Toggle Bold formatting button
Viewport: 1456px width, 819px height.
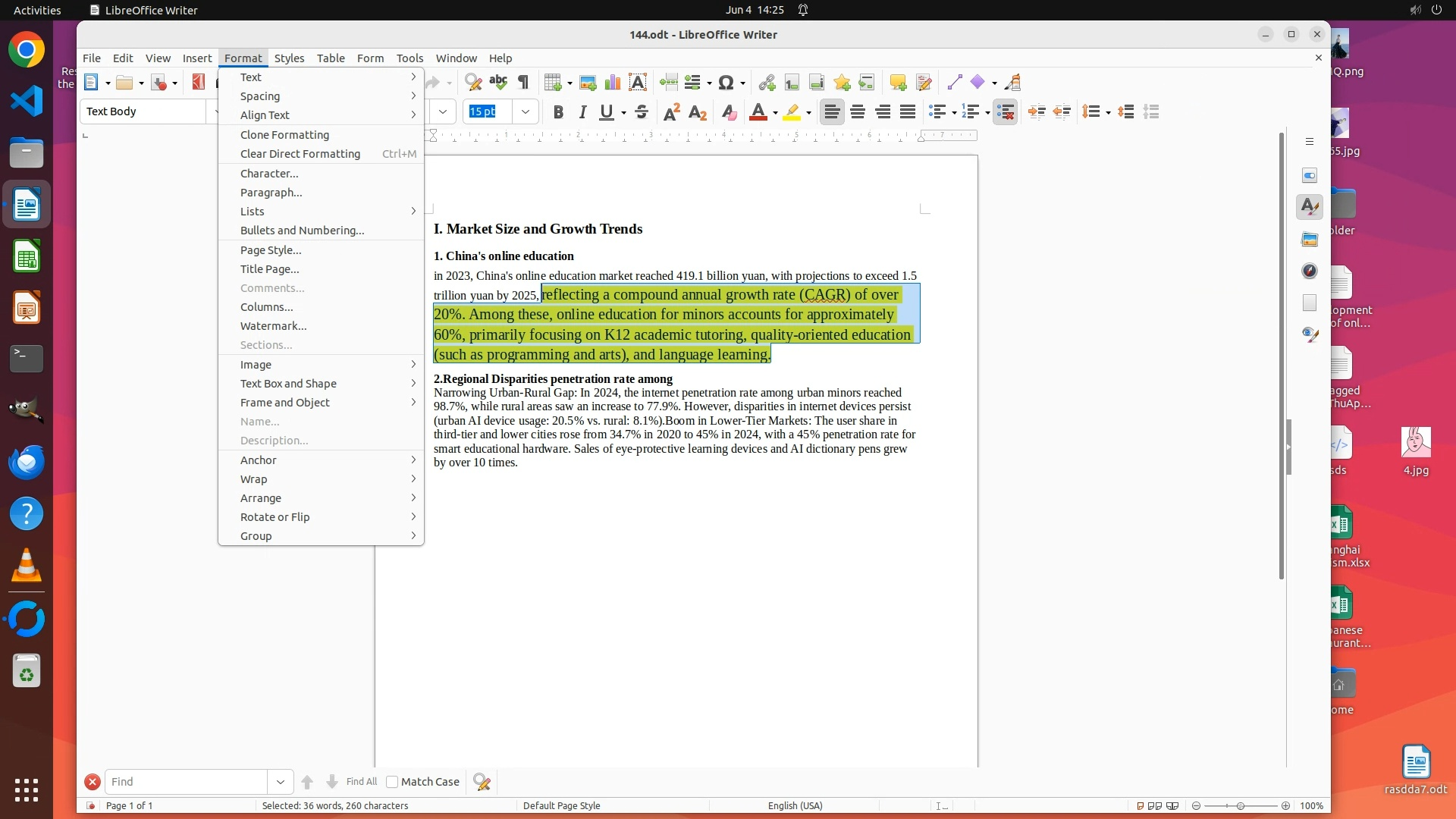point(558,112)
